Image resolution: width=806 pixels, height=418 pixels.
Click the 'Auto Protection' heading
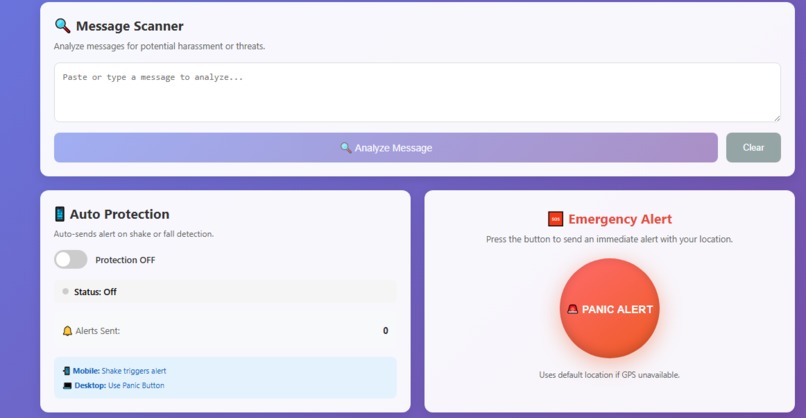point(119,214)
